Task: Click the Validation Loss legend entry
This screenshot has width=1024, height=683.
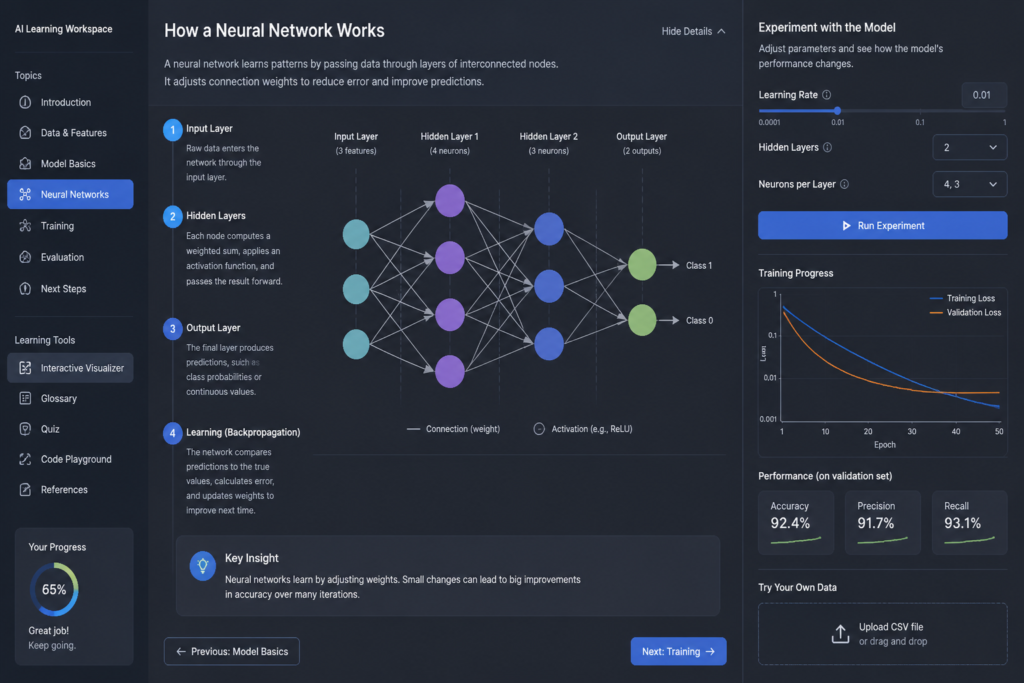Action: coord(965,312)
